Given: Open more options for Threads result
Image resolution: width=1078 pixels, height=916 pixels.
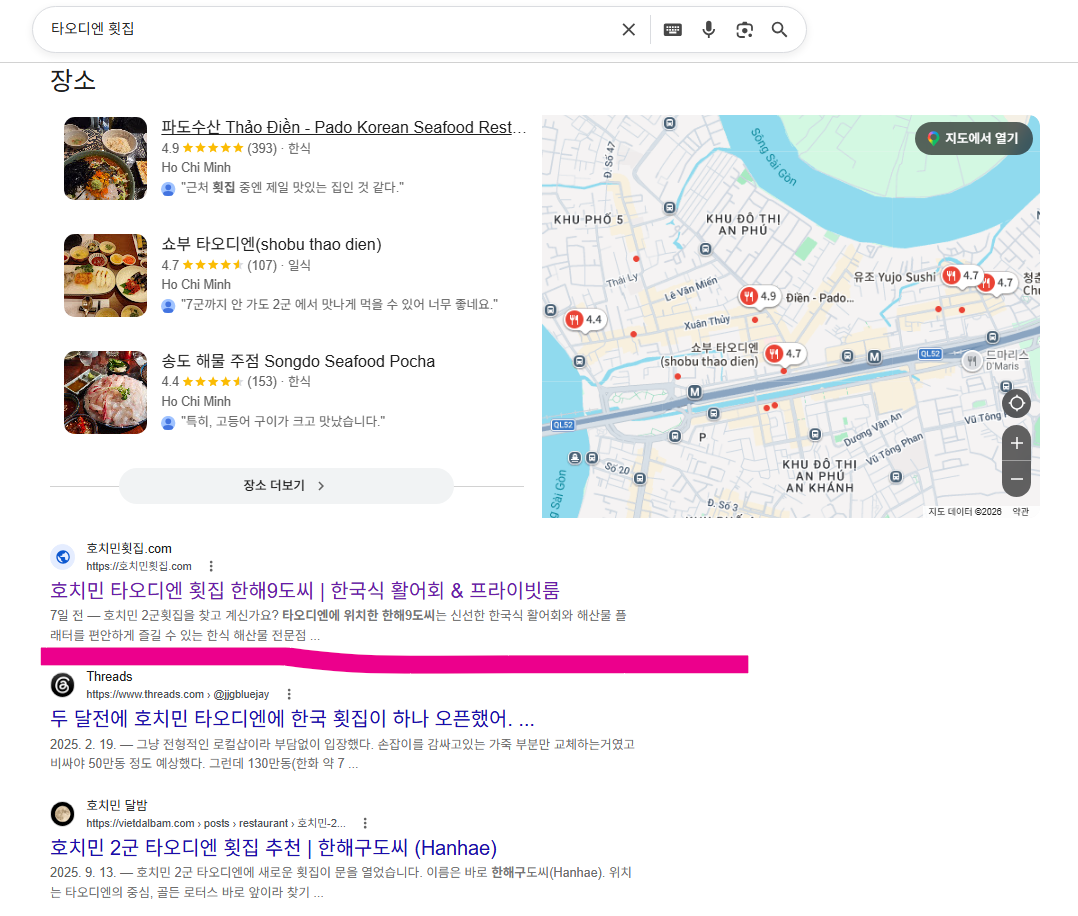Looking at the screenshot, I should point(289,694).
